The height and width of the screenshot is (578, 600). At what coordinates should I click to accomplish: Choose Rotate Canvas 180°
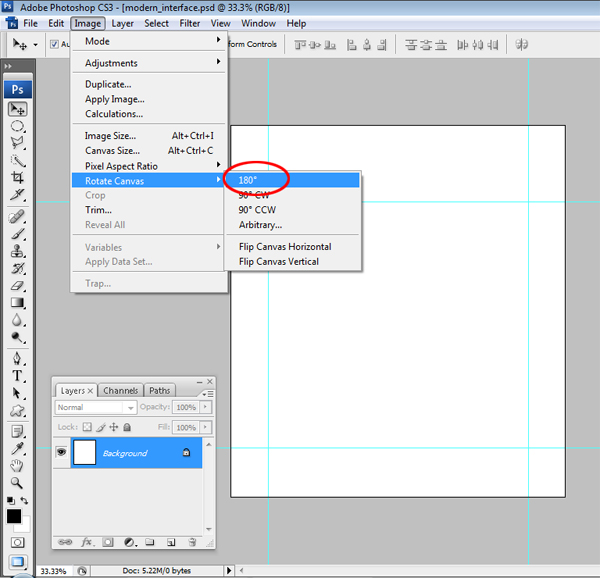point(292,180)
